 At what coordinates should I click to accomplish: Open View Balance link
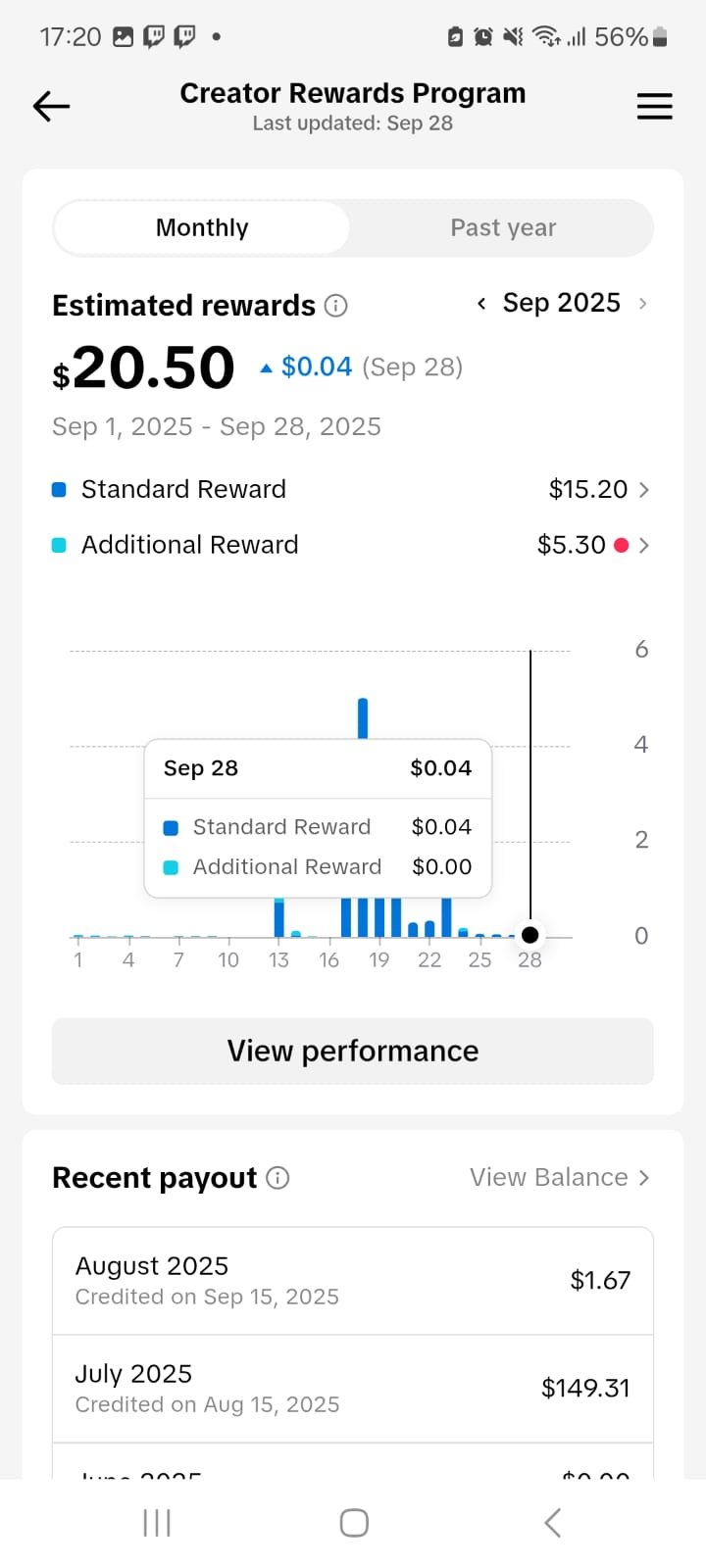[559, 1177]
